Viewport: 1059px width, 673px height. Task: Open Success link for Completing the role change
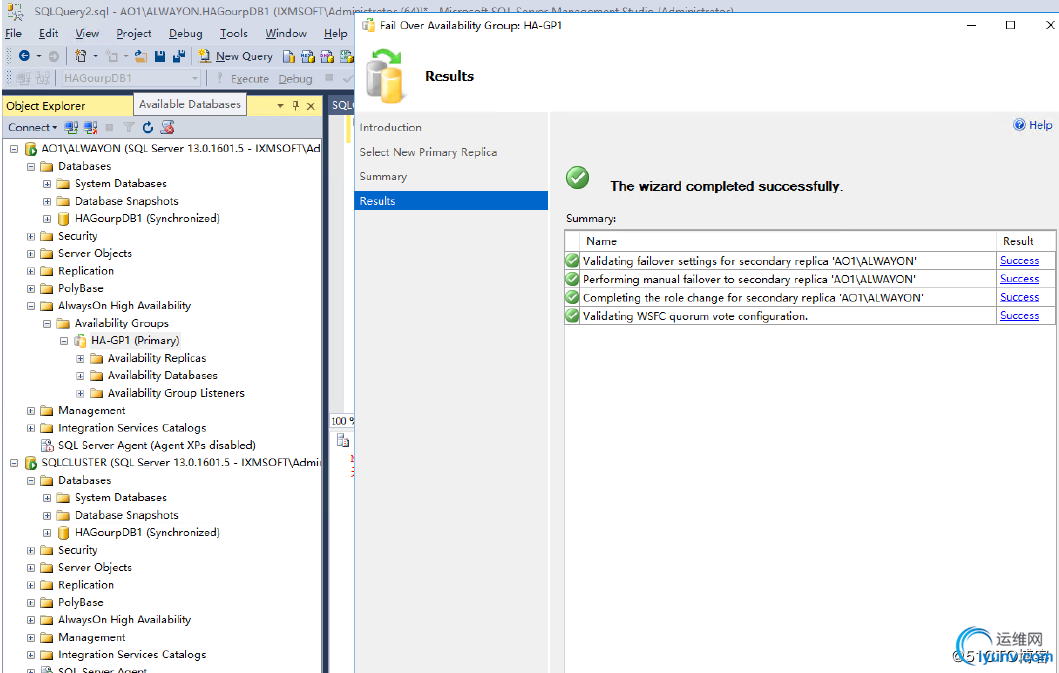[1019, 297]
